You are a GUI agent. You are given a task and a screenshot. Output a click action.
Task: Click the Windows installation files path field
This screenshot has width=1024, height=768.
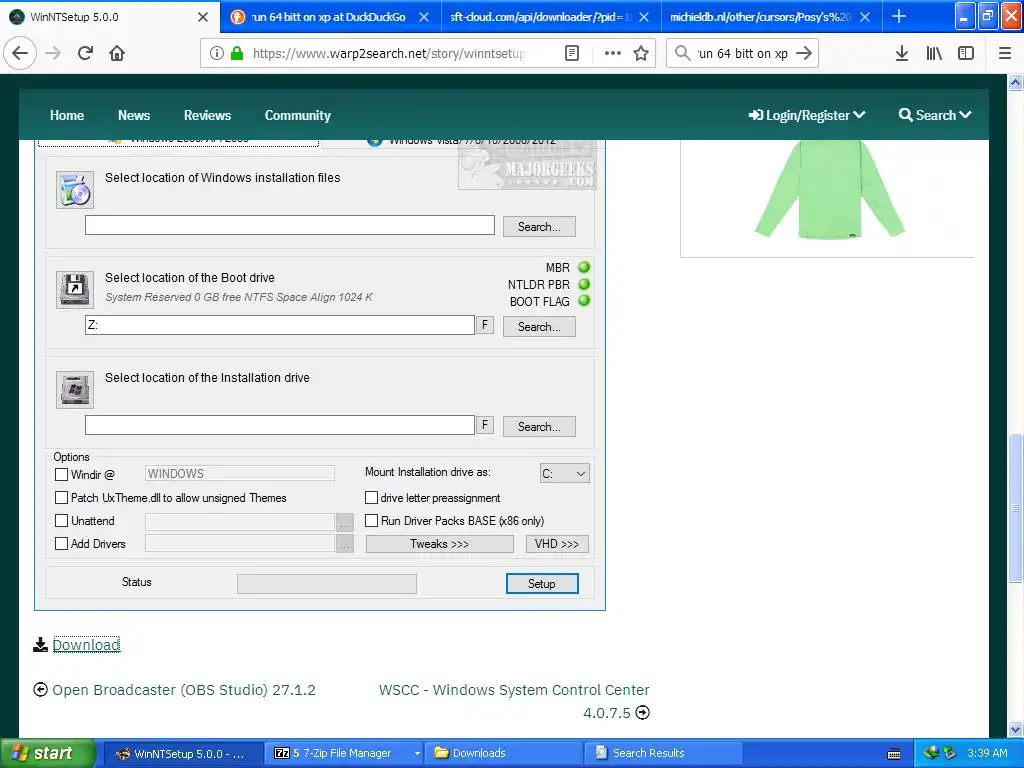click(x=289, y=225)
